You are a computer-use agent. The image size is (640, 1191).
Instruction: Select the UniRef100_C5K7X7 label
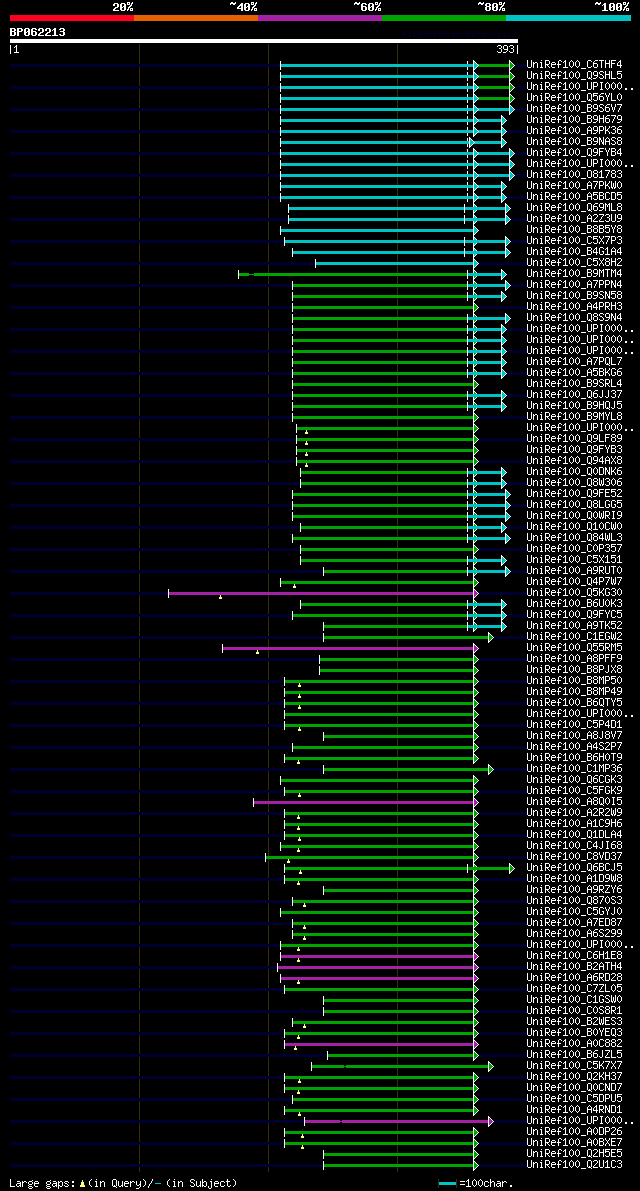(574, 1066)
